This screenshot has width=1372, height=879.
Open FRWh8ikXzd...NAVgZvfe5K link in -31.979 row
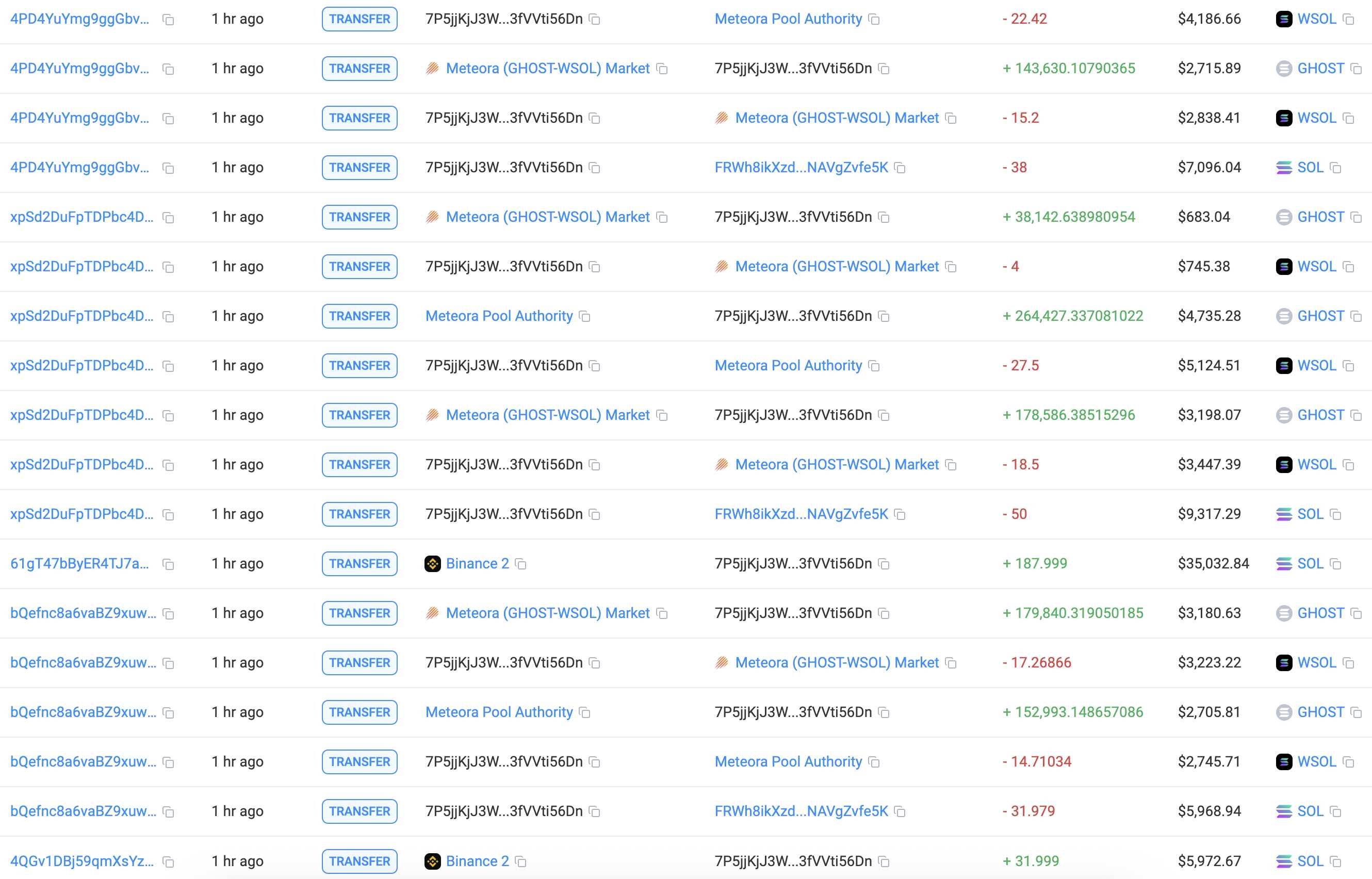[x=802, y=811]
